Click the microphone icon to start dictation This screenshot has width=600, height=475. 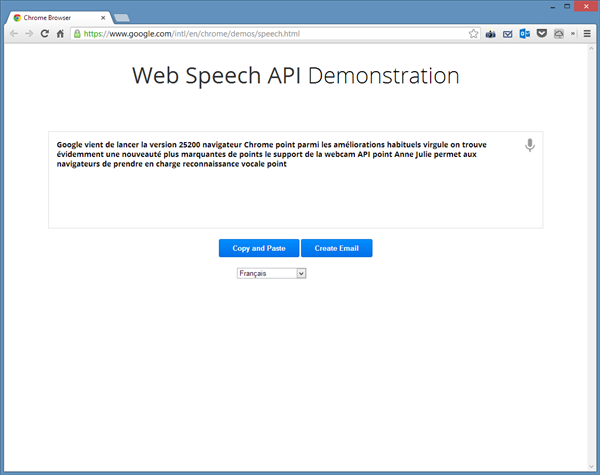pyautogui.click(x=530, y=145)
